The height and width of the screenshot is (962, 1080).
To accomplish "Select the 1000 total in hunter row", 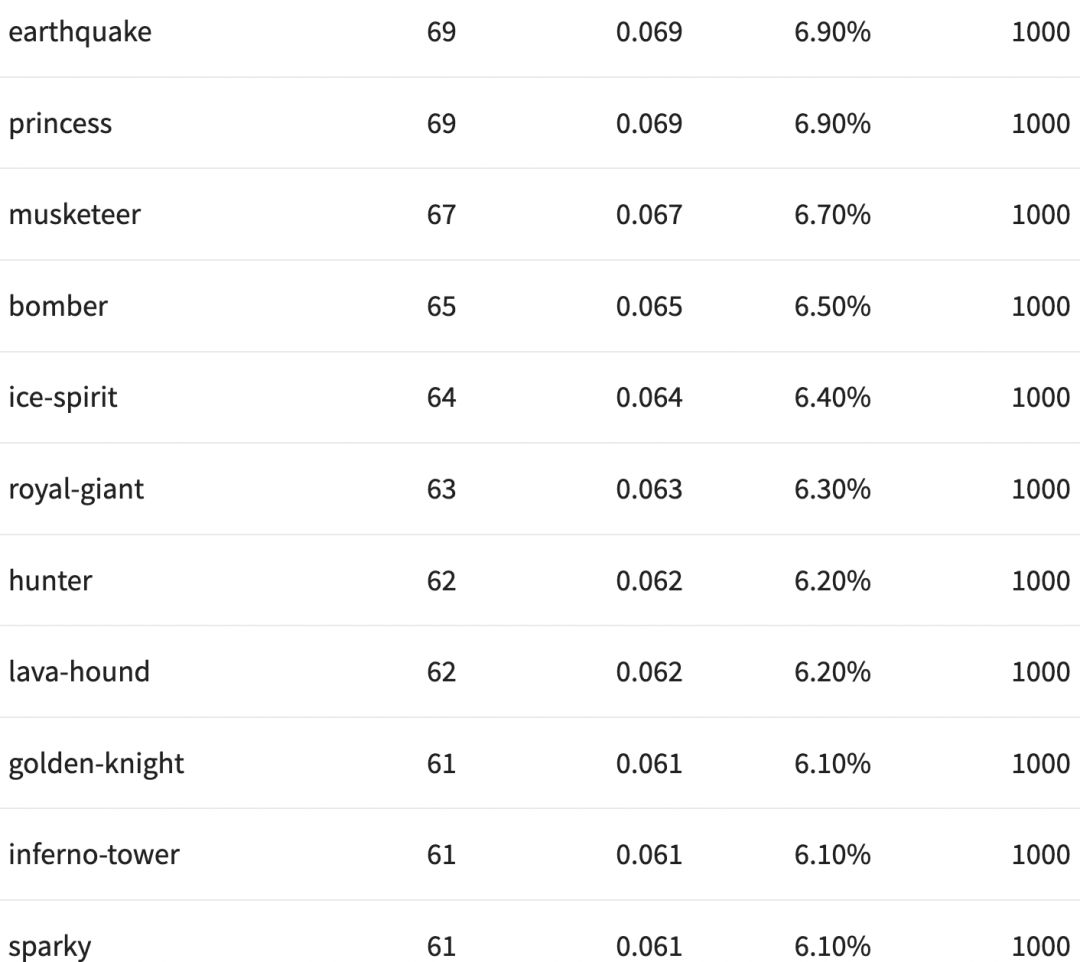I will pyautogui.click(x=1040, y=581).
